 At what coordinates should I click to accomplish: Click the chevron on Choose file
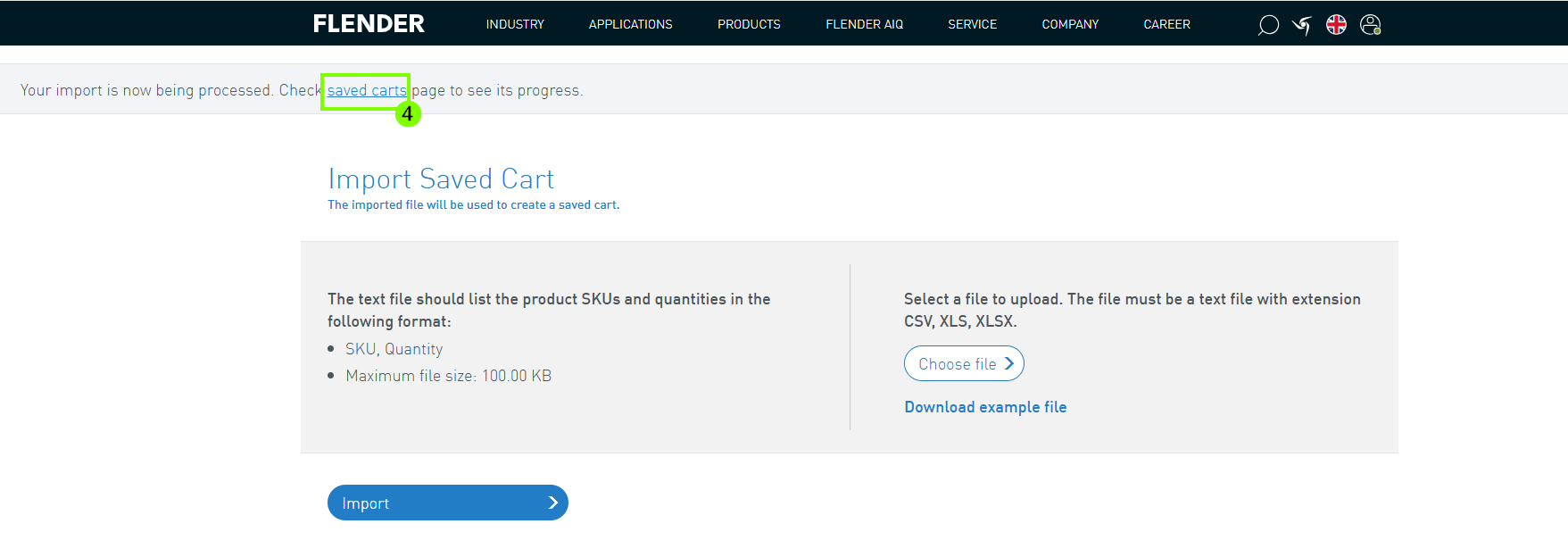click(1009, 363)
